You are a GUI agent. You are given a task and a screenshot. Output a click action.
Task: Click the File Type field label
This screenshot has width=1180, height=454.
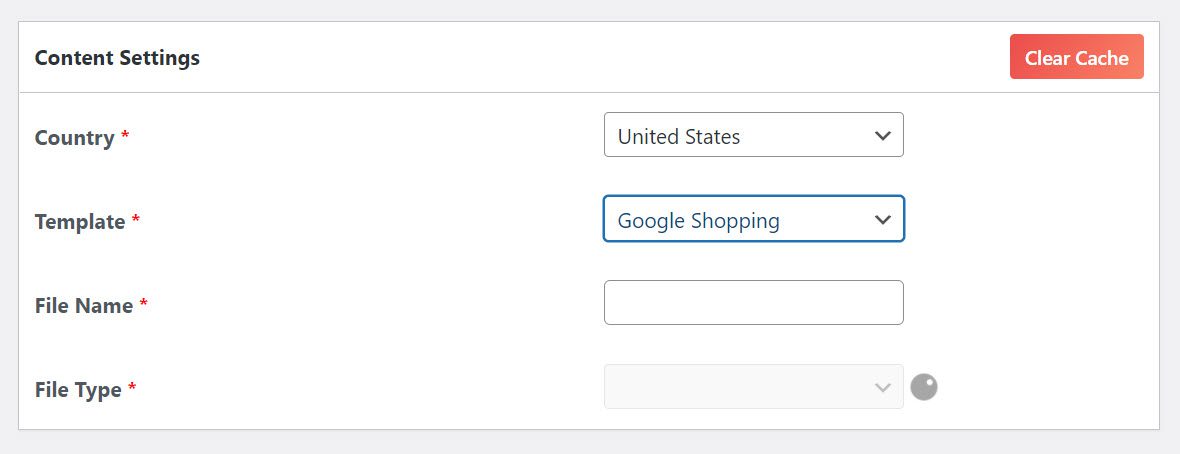(78, 389)
